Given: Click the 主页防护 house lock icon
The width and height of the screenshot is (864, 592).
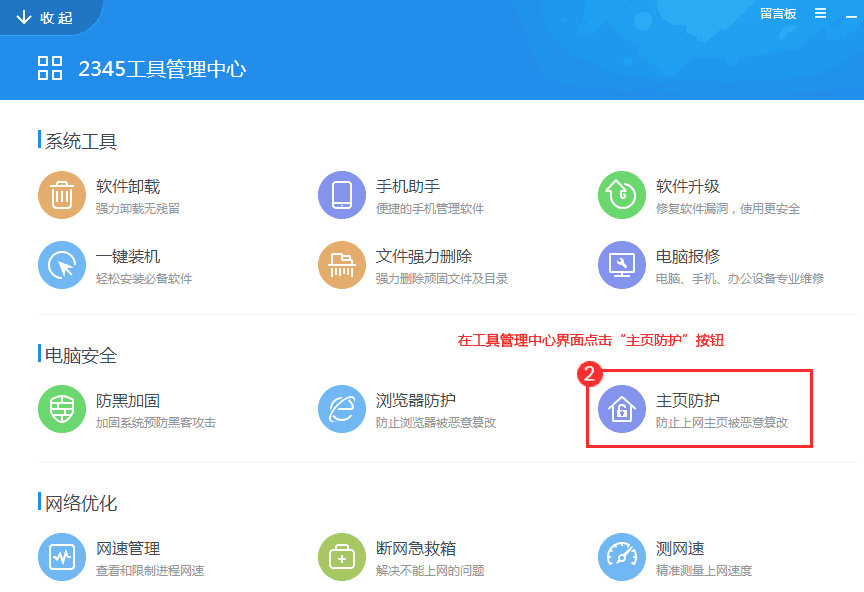Looking at the screenshot, I should click(x=622, y=408).
